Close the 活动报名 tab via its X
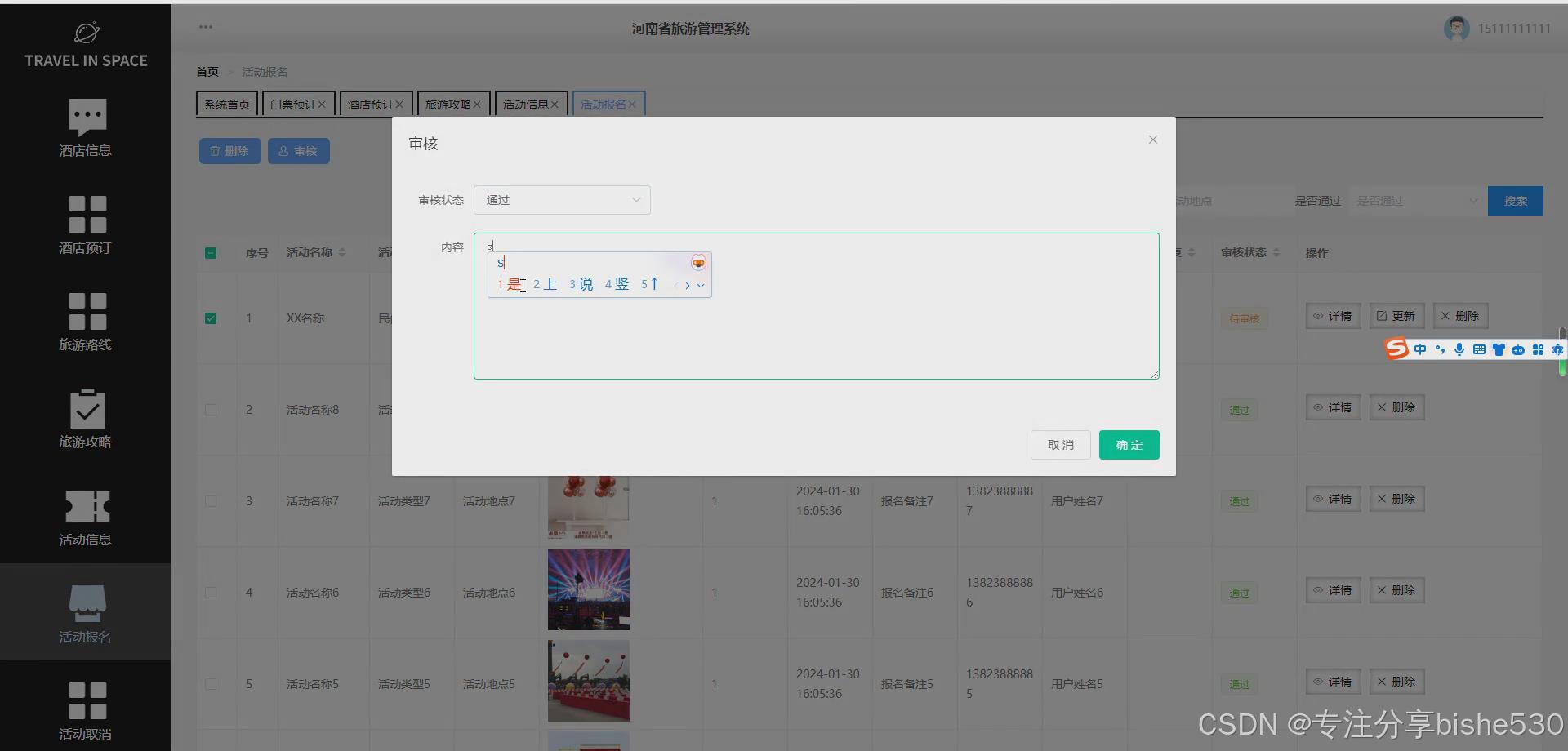The height and width of the screenshot is (751, 1568). coord(632,104)
